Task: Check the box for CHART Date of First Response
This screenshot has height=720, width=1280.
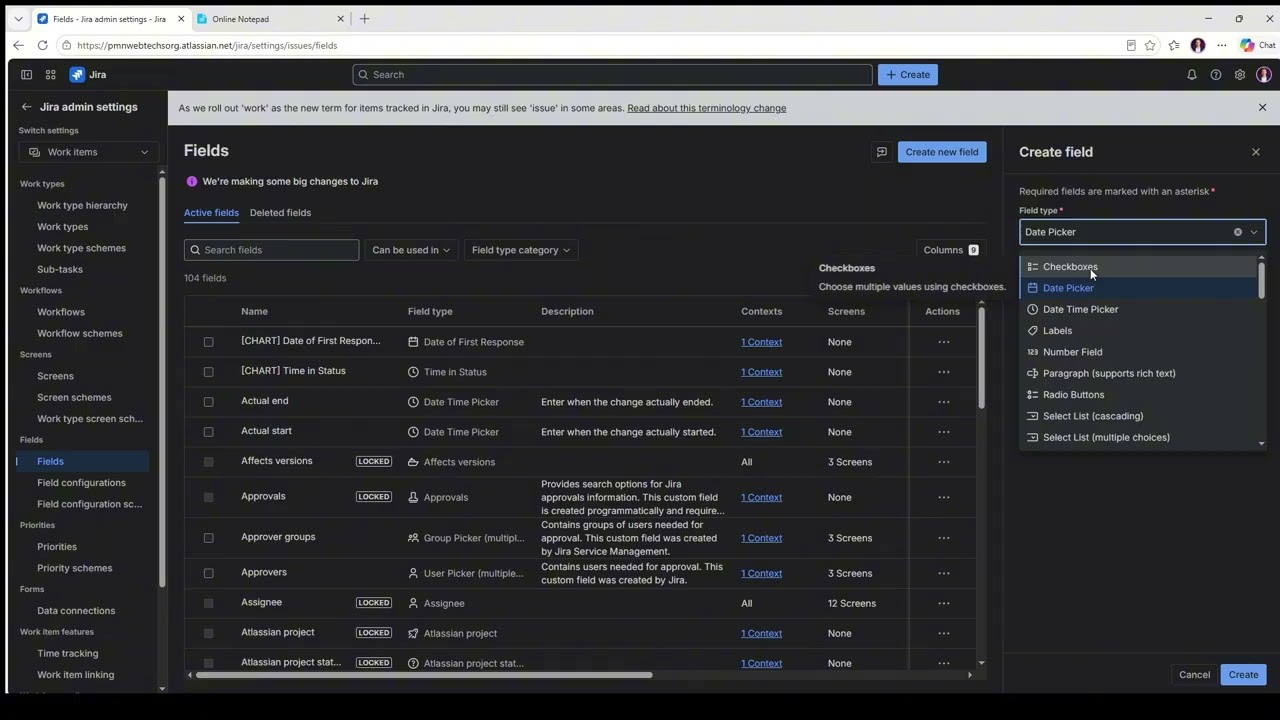Action: pos(208,342)
